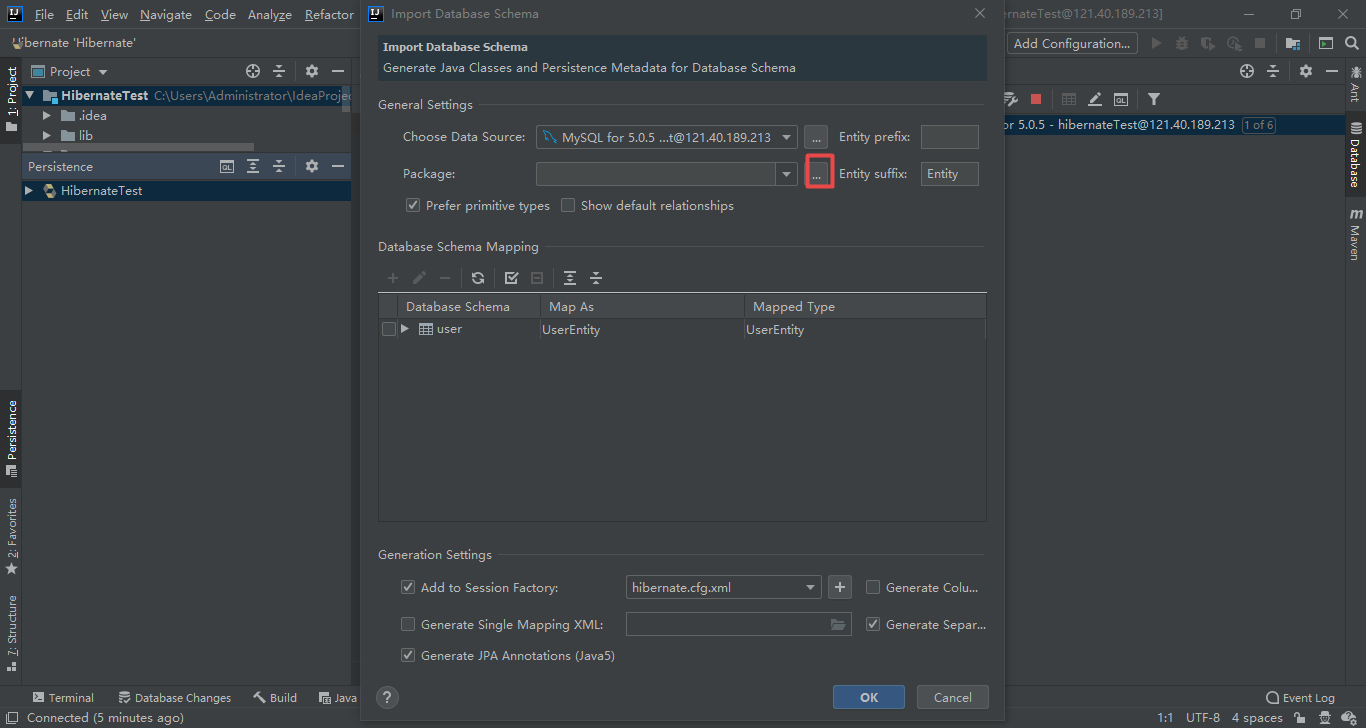Image resolution: width=1366 pixels, height=728 pixels.
Task: Refresh the database schema mapping
Action: click(477, 277)
